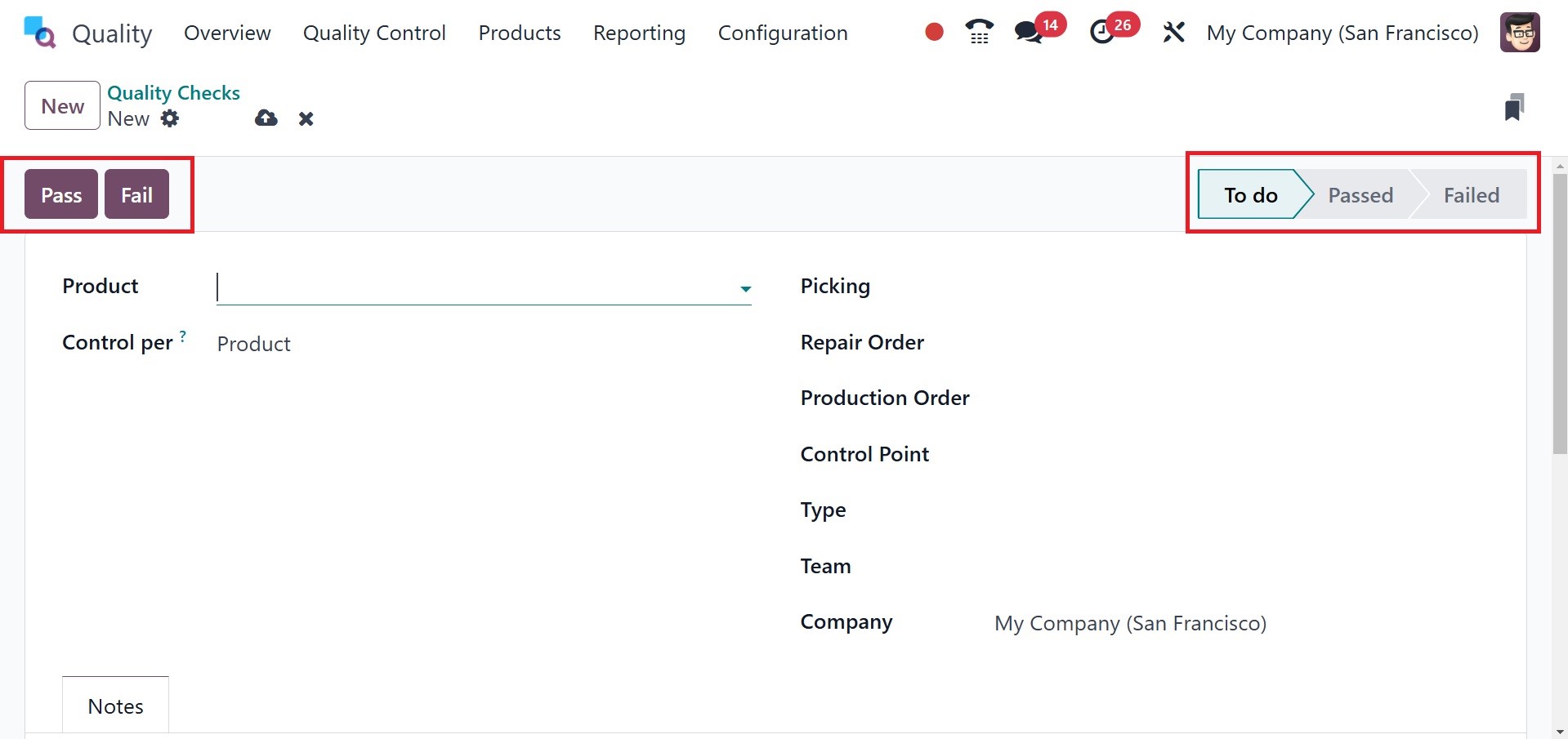Open the Quality Control menu
Viewport: 1568px width, 739px height.
tap(374, 33)
